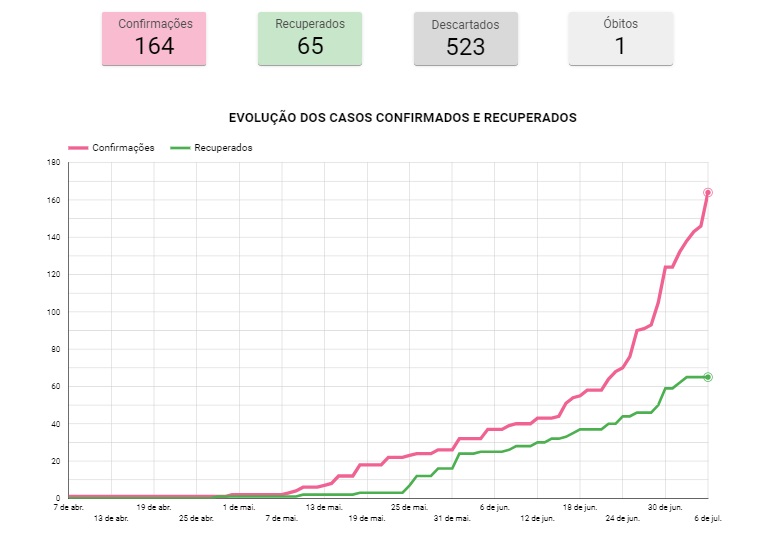Click the '6 de jun.' date label
The width and height of the screenshot is (763, 539).
494,507
